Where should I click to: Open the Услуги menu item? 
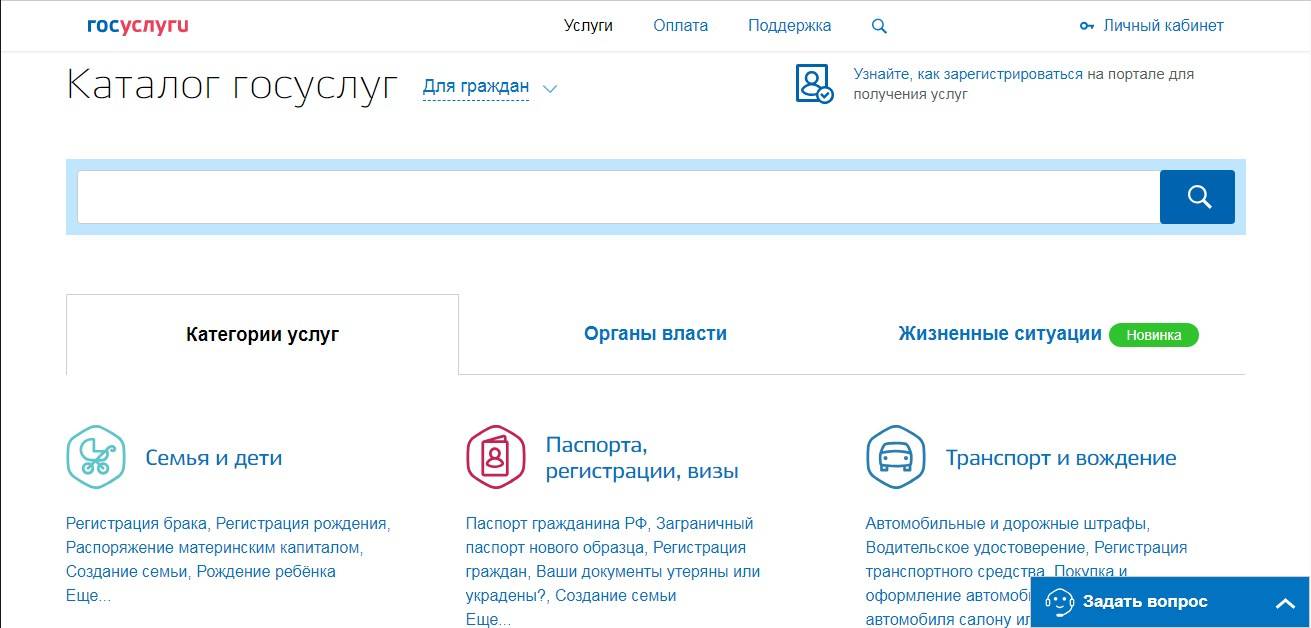click(x=588, y=26)
